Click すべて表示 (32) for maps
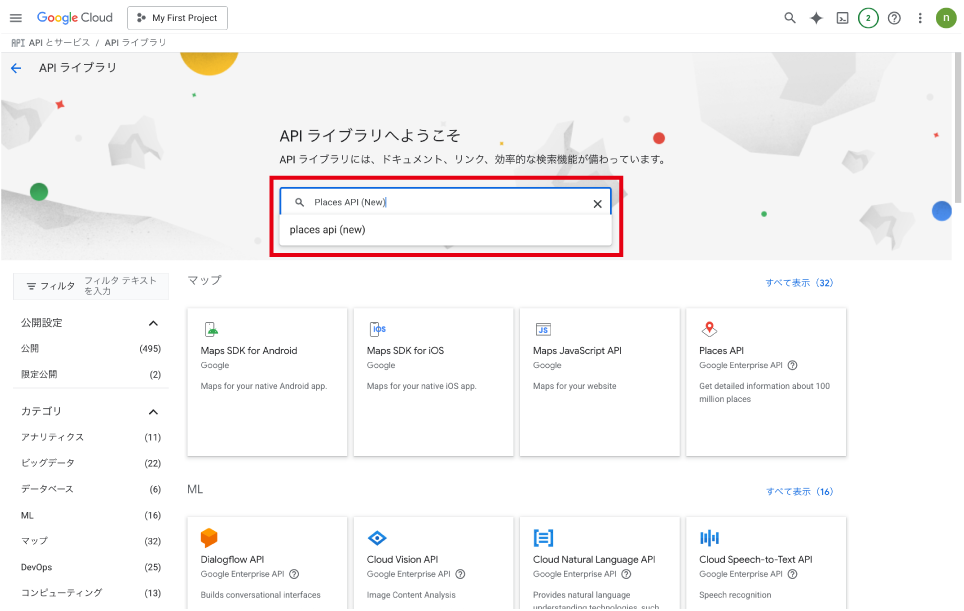964x611 pixels. [799, 283]
